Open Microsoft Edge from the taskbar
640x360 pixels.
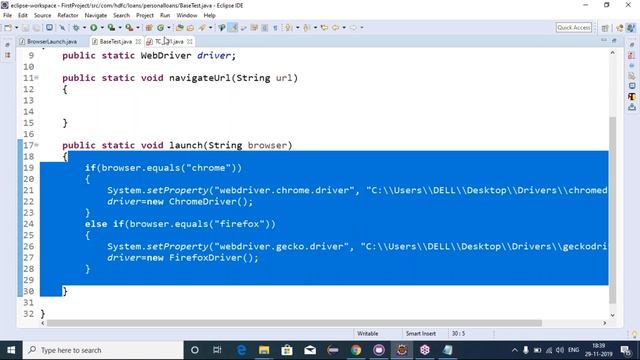(x=241, y=350)
